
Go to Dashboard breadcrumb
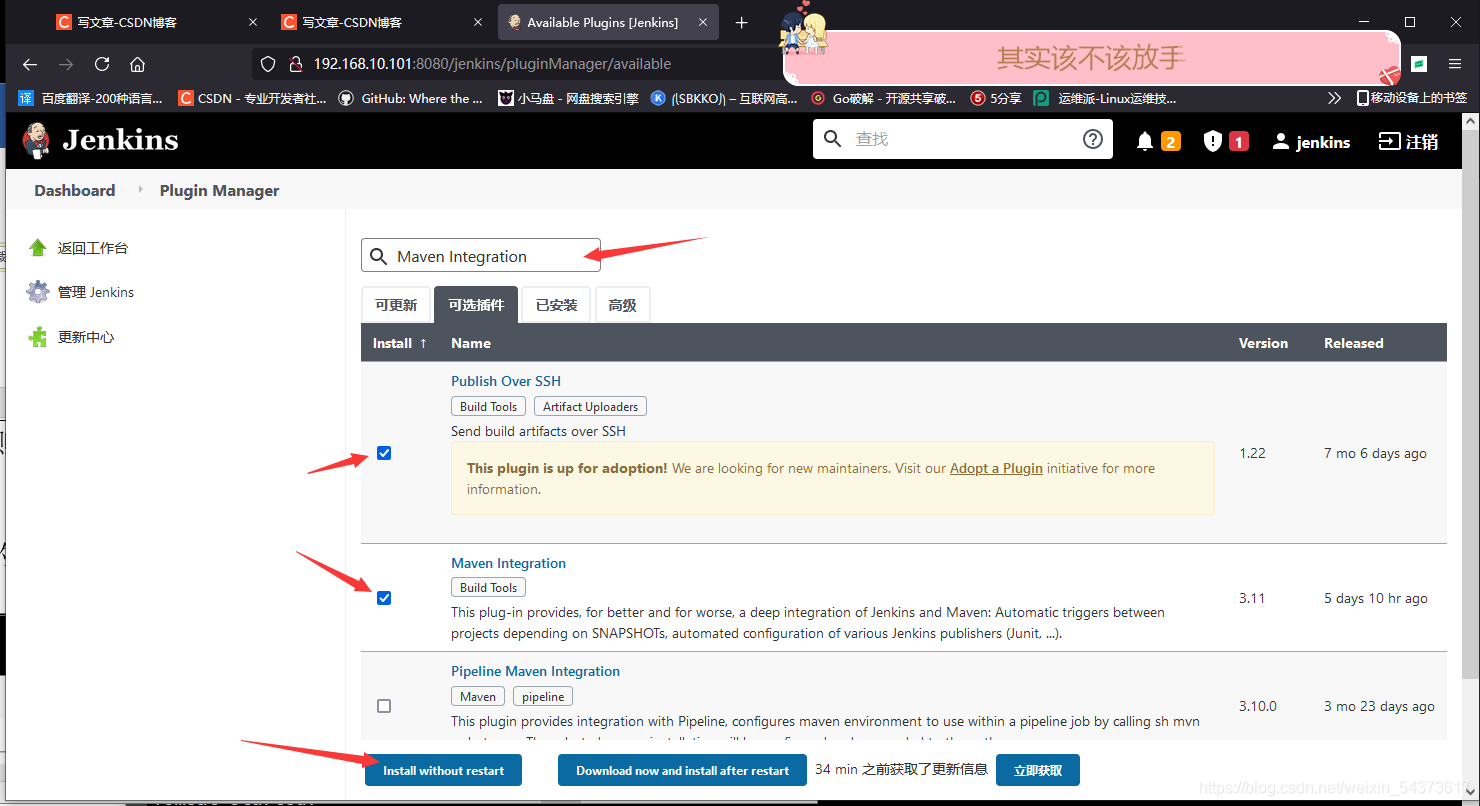pos(75,190)
